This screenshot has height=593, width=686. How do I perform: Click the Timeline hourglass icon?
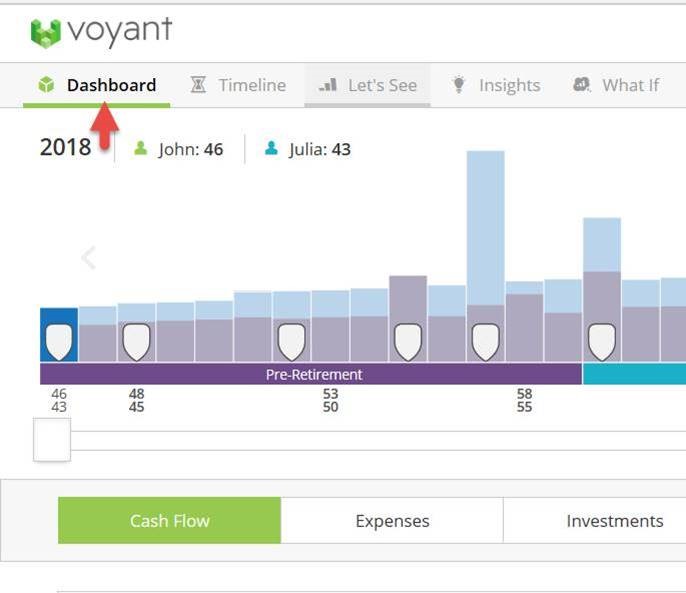tap(198, 85)
